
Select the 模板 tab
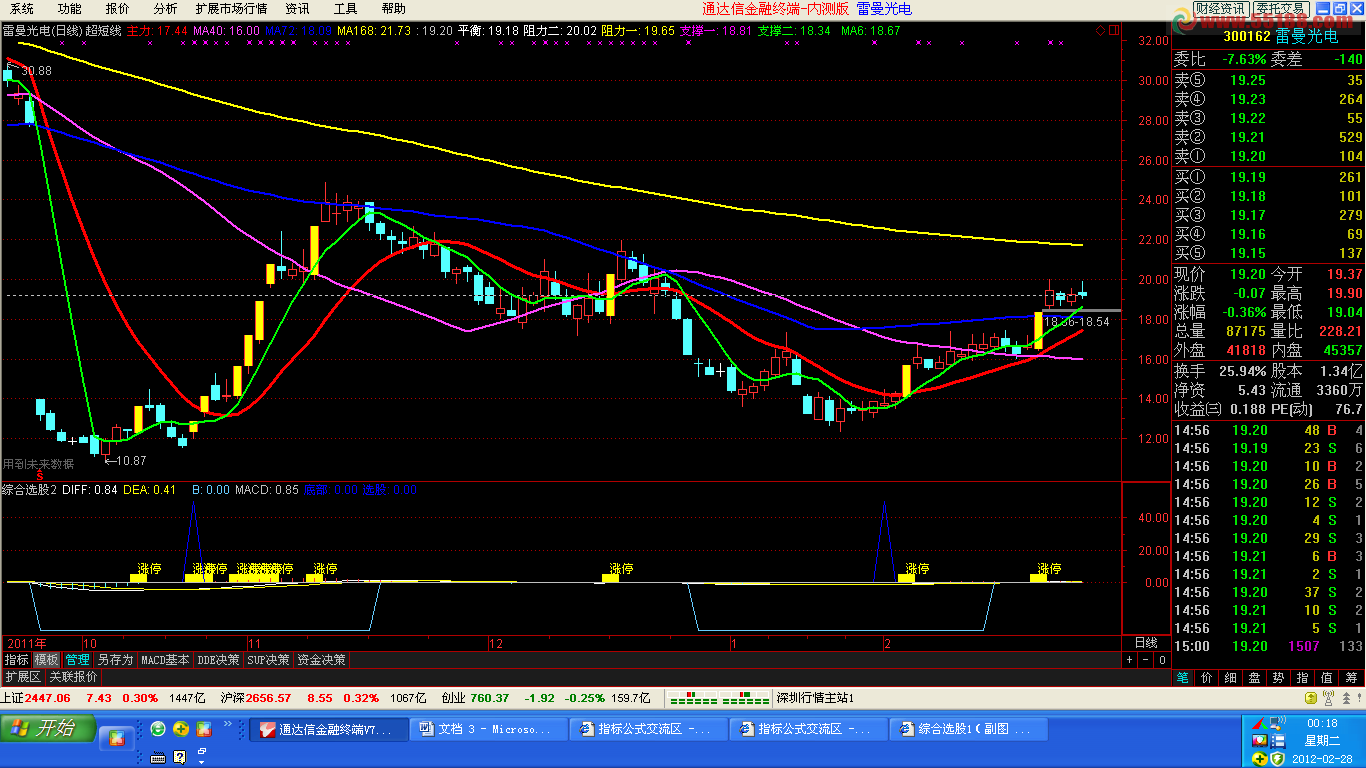click(x=46, y=660)
